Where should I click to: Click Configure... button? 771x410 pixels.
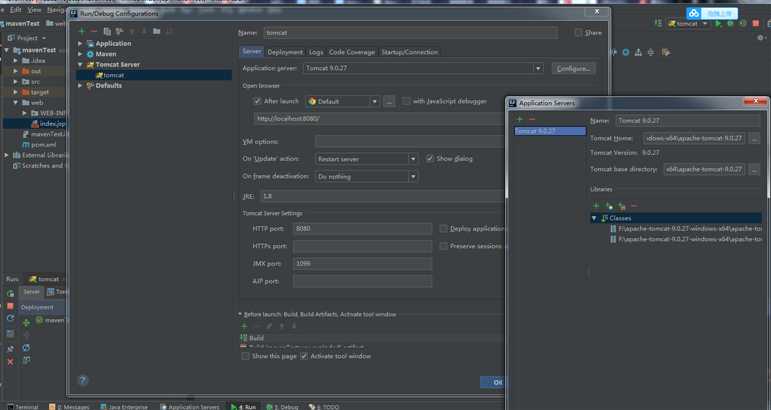[x=573, y=68]
